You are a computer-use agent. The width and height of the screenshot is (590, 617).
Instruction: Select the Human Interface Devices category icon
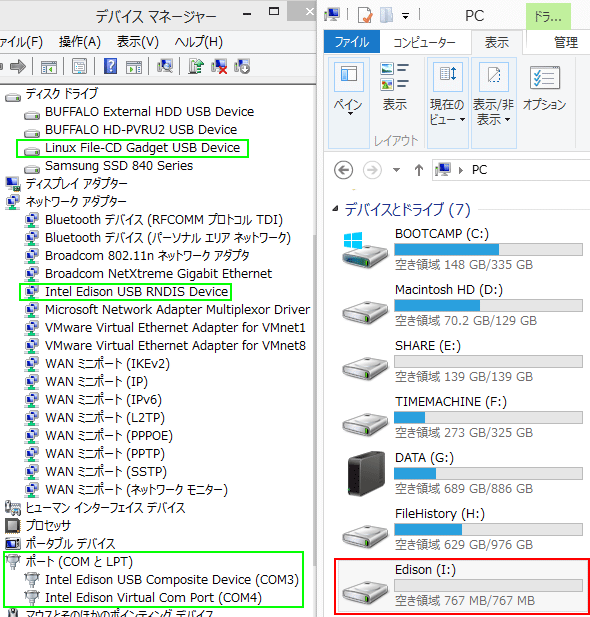[x=13, y=508]
